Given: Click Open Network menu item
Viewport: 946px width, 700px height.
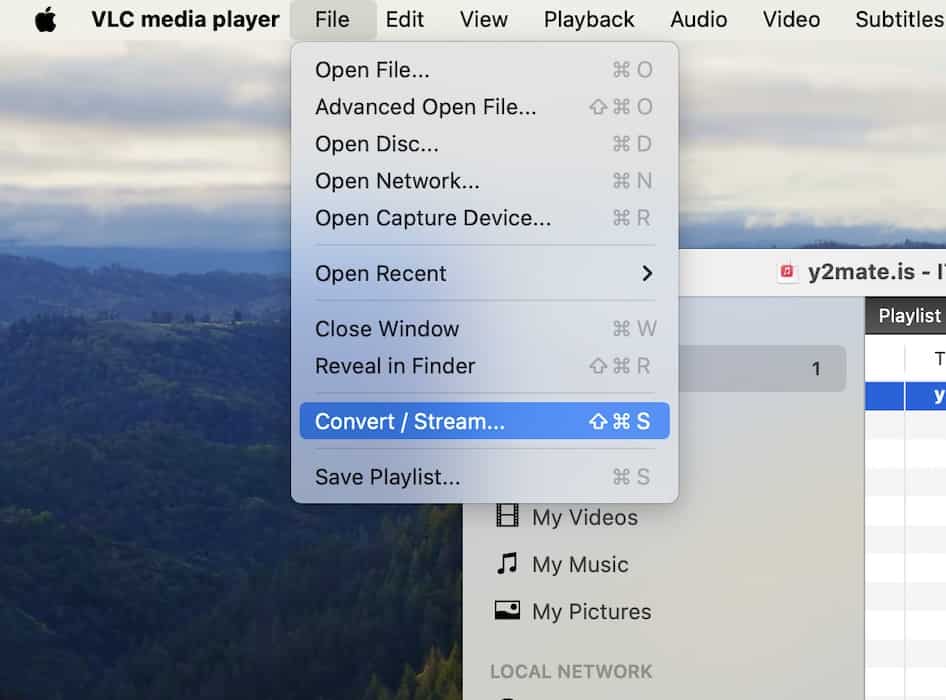Looking at the screenshot, I should coord(397,181).
